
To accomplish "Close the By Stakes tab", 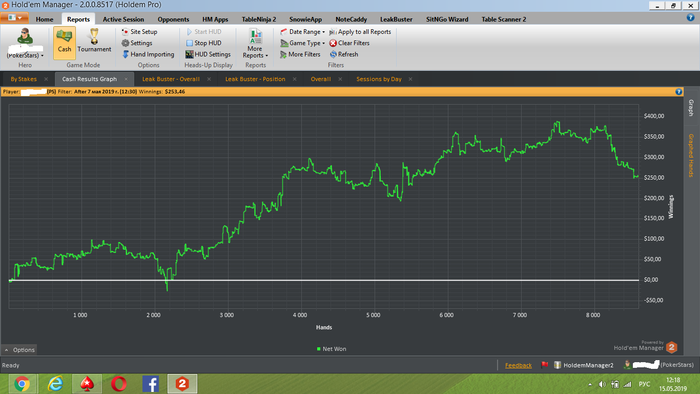I will pos(46,79).
